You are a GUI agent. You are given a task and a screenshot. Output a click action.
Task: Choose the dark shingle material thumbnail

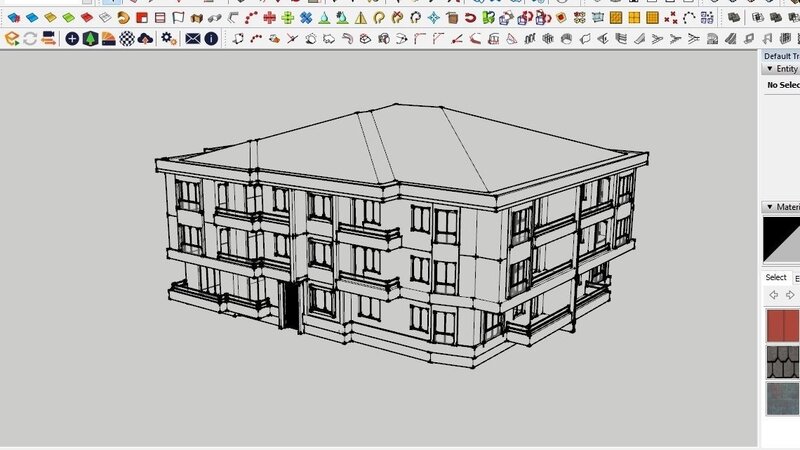coord(782,362)
